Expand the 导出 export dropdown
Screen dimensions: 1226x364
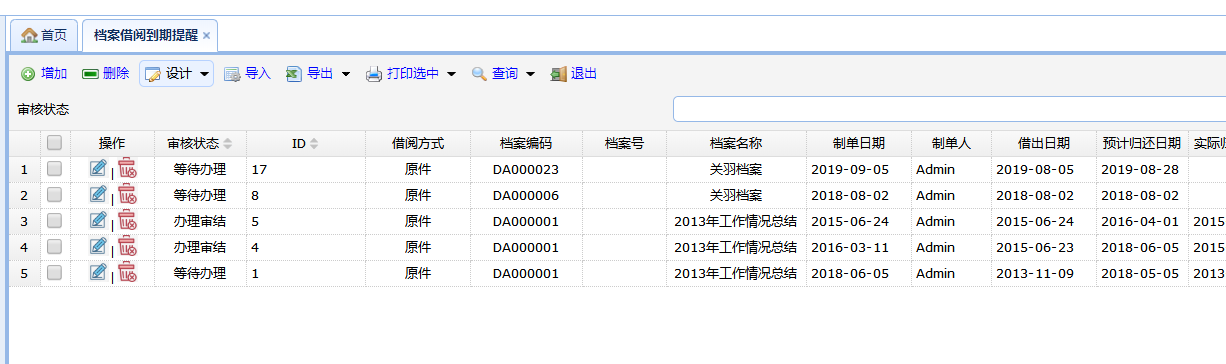(x=318, y=74)
